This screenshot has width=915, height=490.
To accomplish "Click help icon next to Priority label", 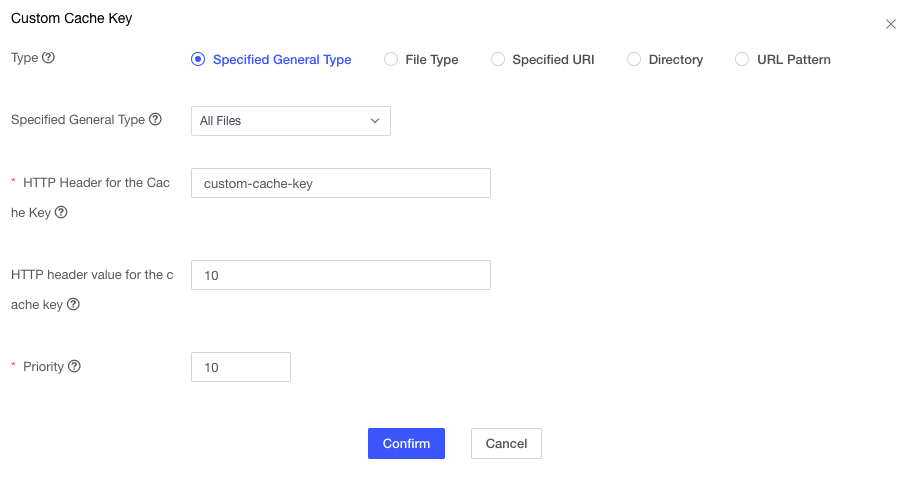I will [x=74, y=366].
